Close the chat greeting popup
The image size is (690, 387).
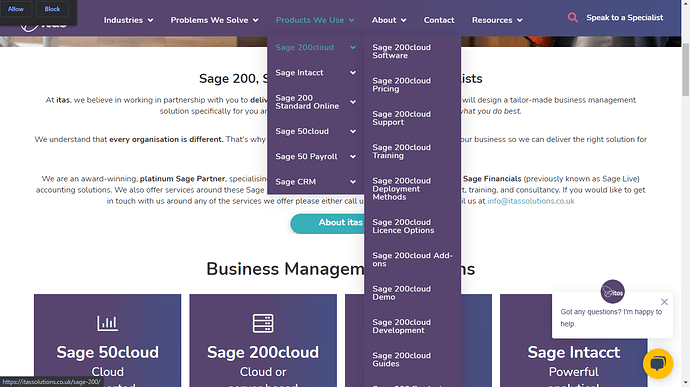point(664,302)
